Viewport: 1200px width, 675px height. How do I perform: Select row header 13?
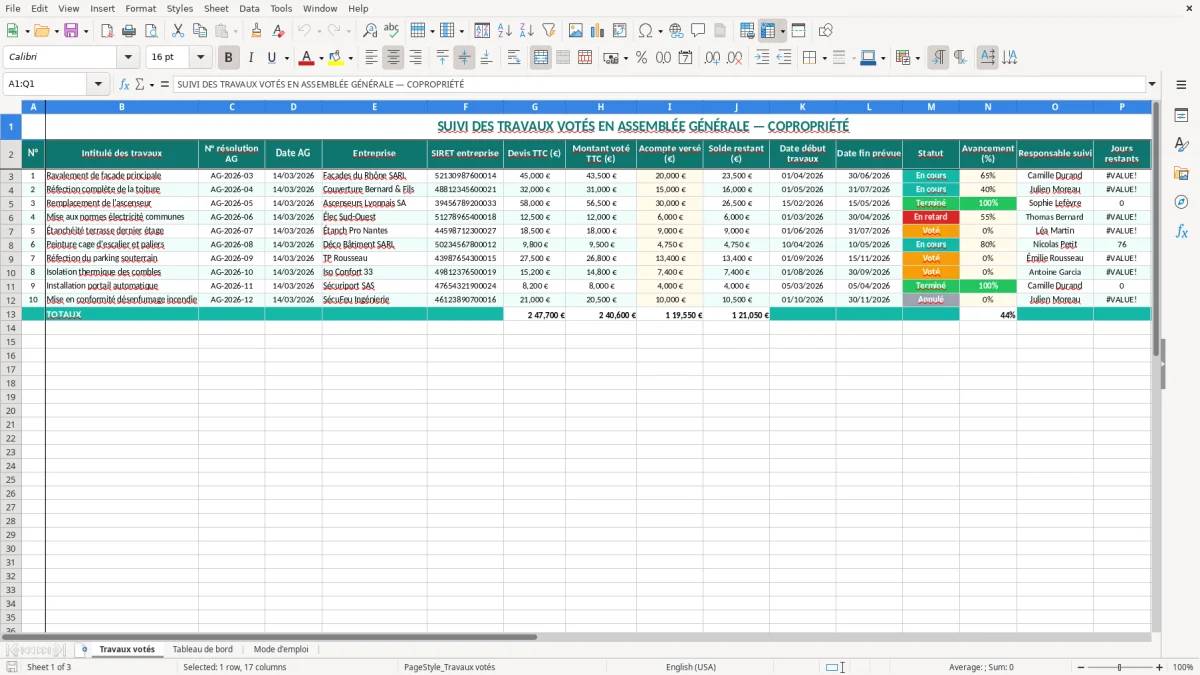(x=11, y=314)
